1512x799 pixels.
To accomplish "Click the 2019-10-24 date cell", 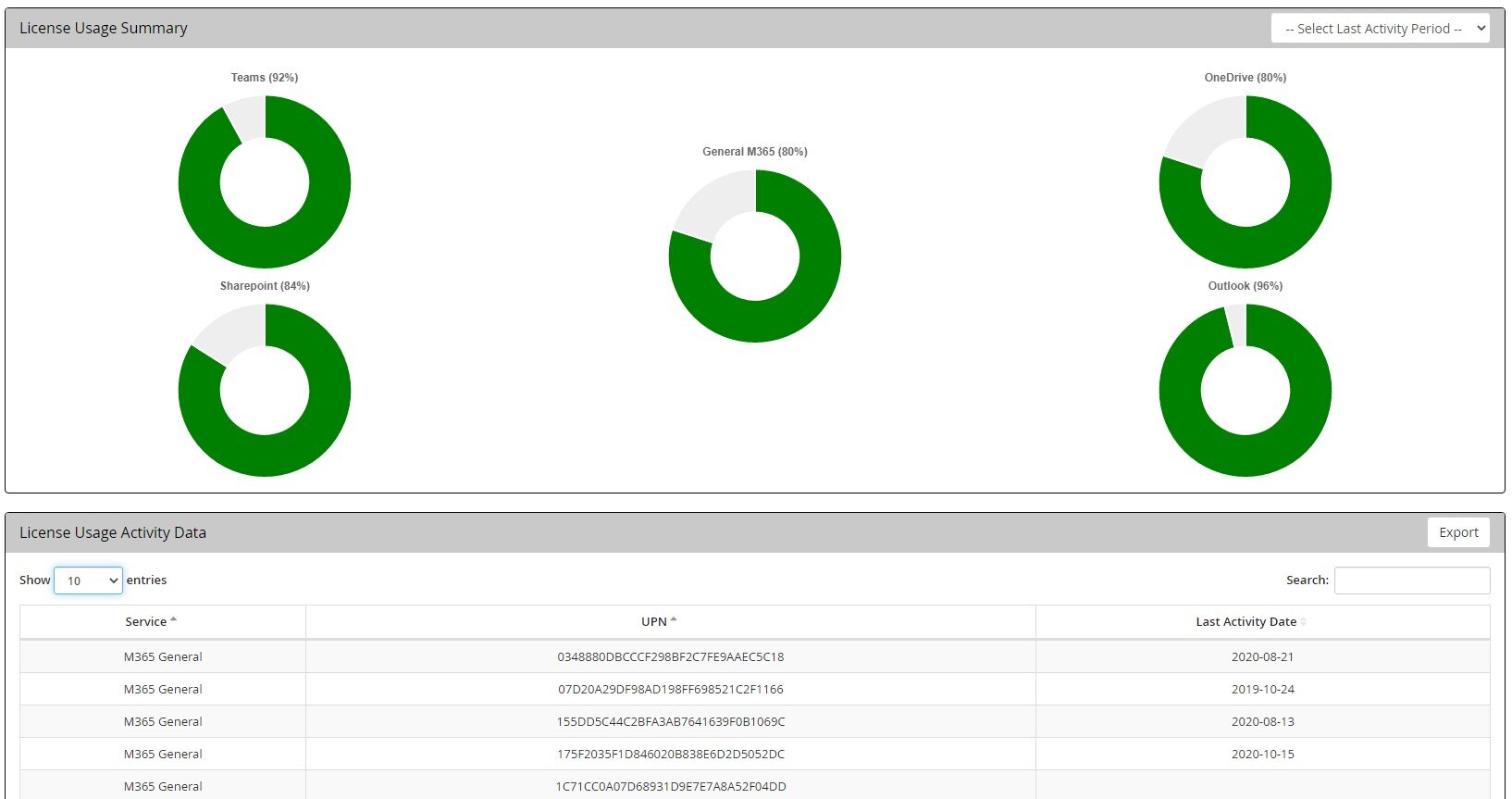I will [1262, 690].
